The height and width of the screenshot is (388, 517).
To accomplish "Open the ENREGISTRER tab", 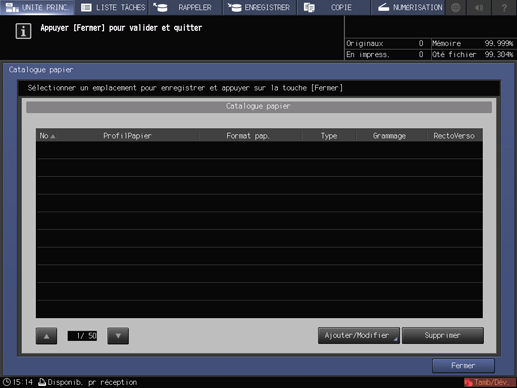I will tap(260, 7).
